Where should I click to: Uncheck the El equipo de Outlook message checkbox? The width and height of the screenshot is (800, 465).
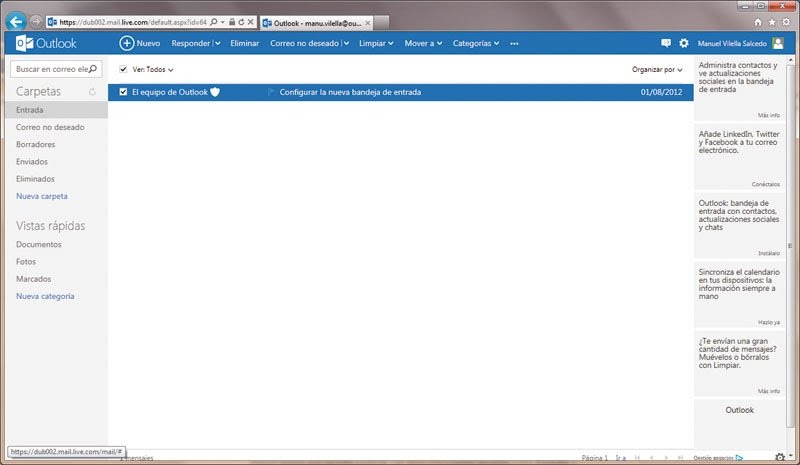point(123,92)
